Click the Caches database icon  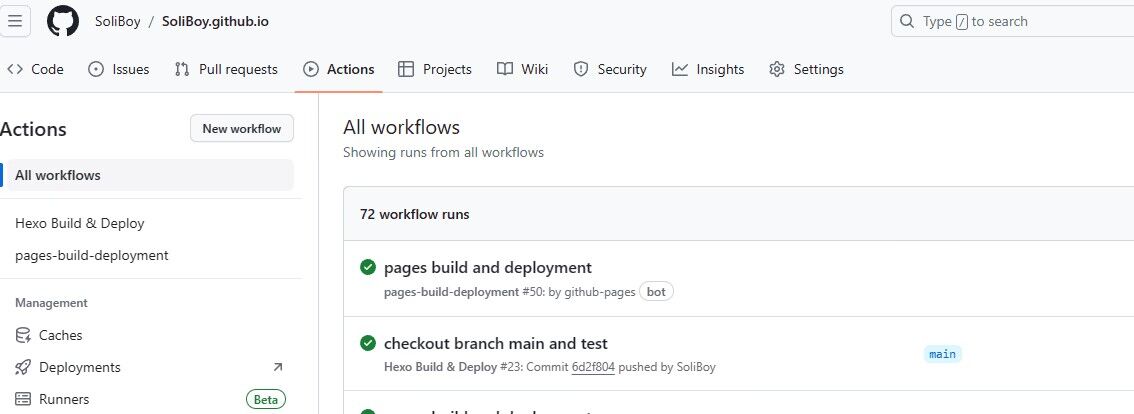click(23, 335)
